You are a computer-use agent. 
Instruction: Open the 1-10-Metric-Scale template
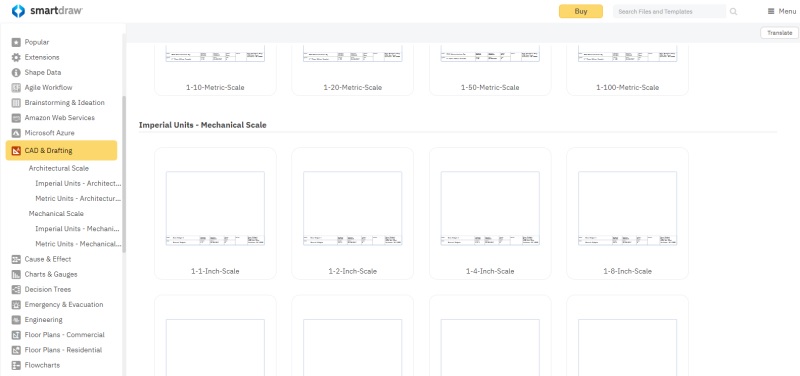[215, 69]
